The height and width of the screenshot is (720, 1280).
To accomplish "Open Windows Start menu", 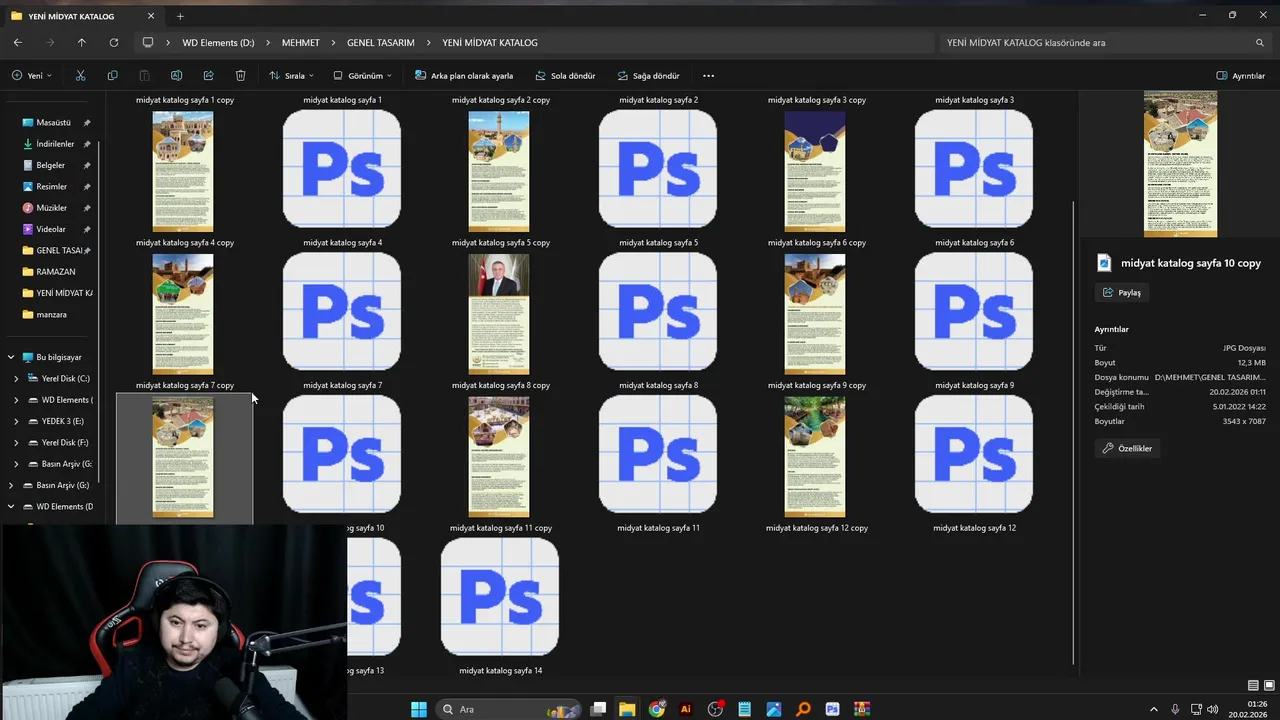I will tap(419, 709).
